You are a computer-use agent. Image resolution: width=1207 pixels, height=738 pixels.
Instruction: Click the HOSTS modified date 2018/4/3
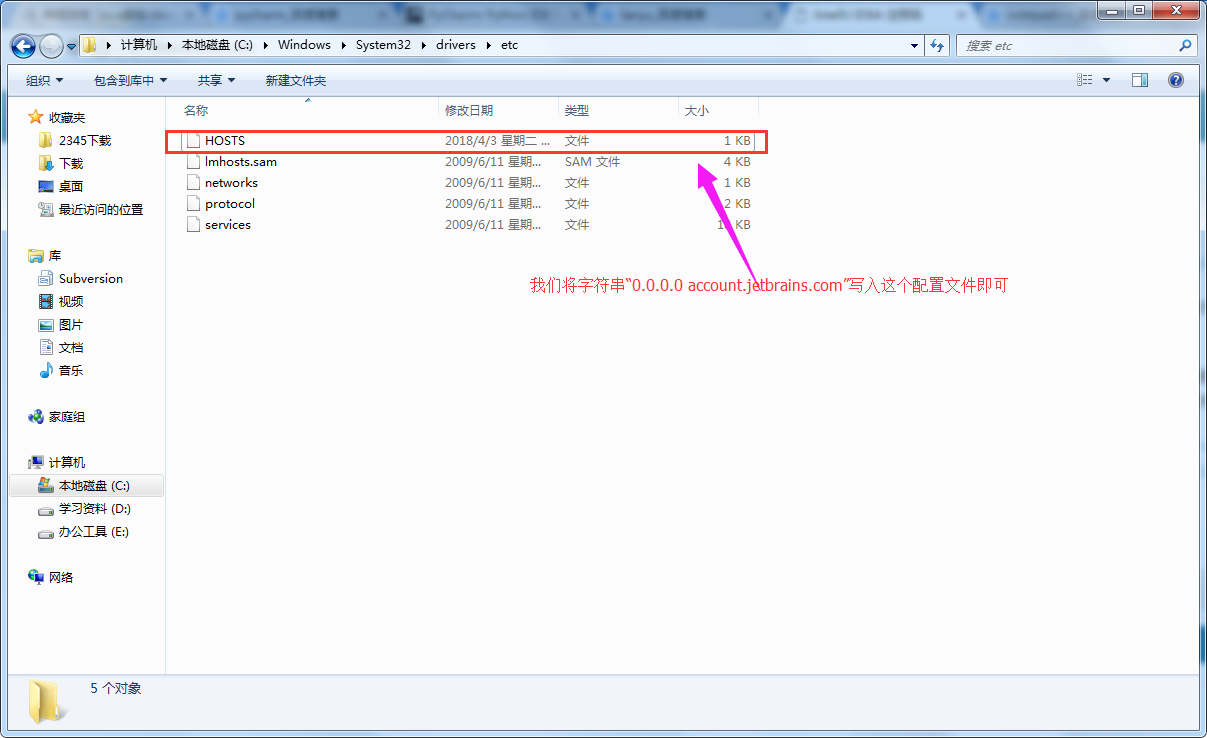[x=497, y=141]
